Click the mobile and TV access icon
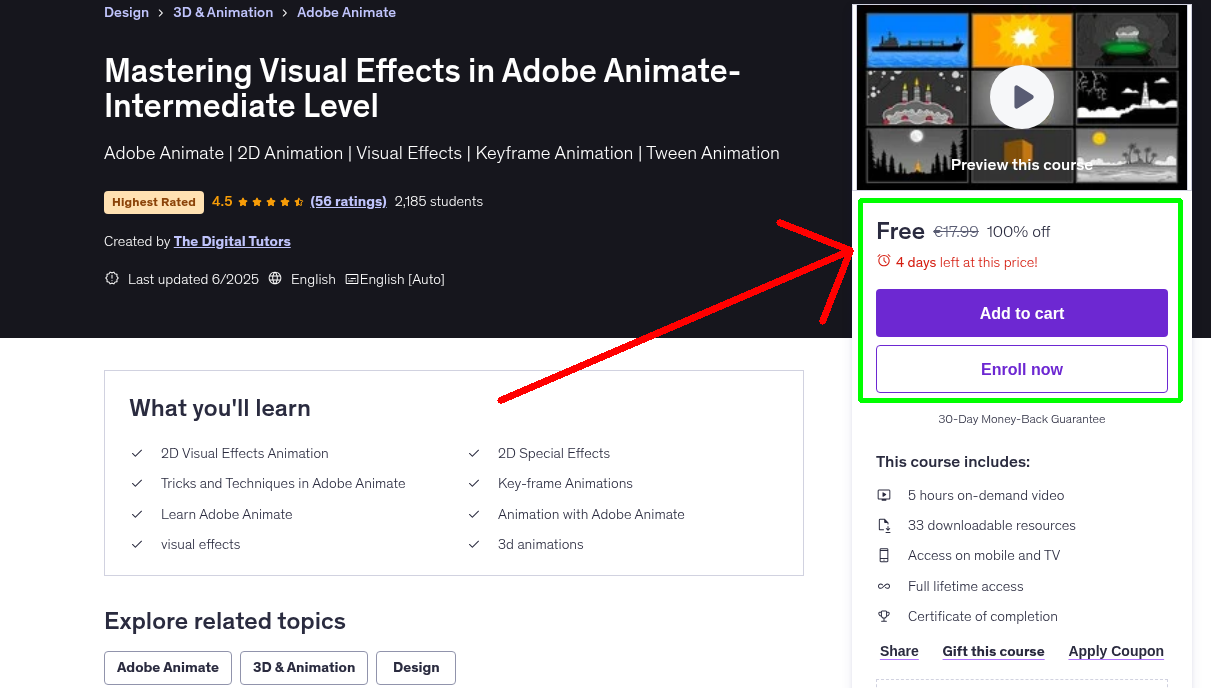 (x=884, y=555)
